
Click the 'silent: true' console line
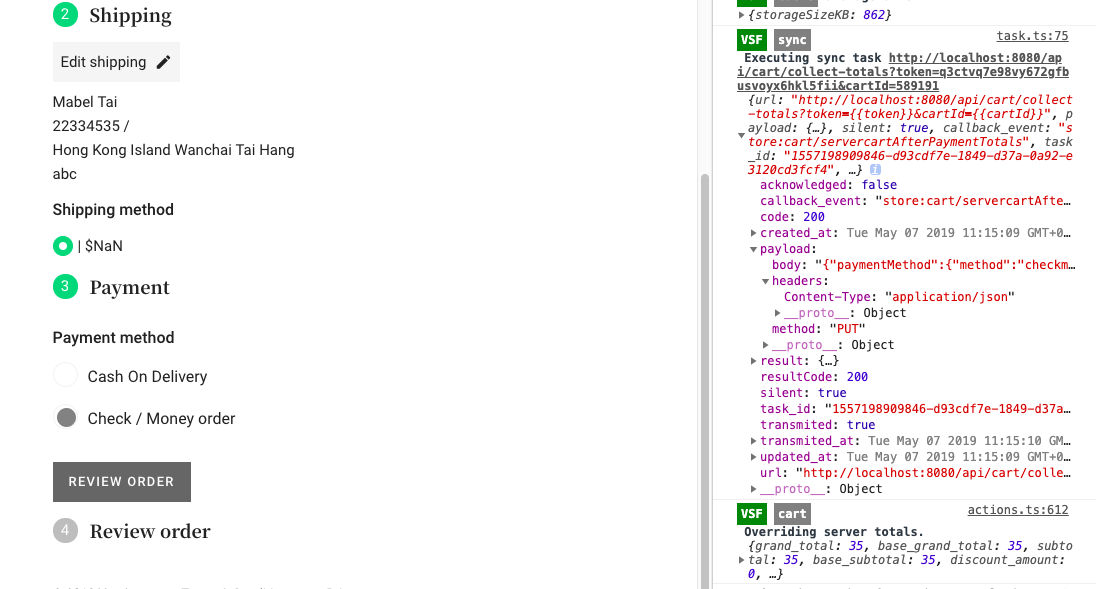point(803,393)
